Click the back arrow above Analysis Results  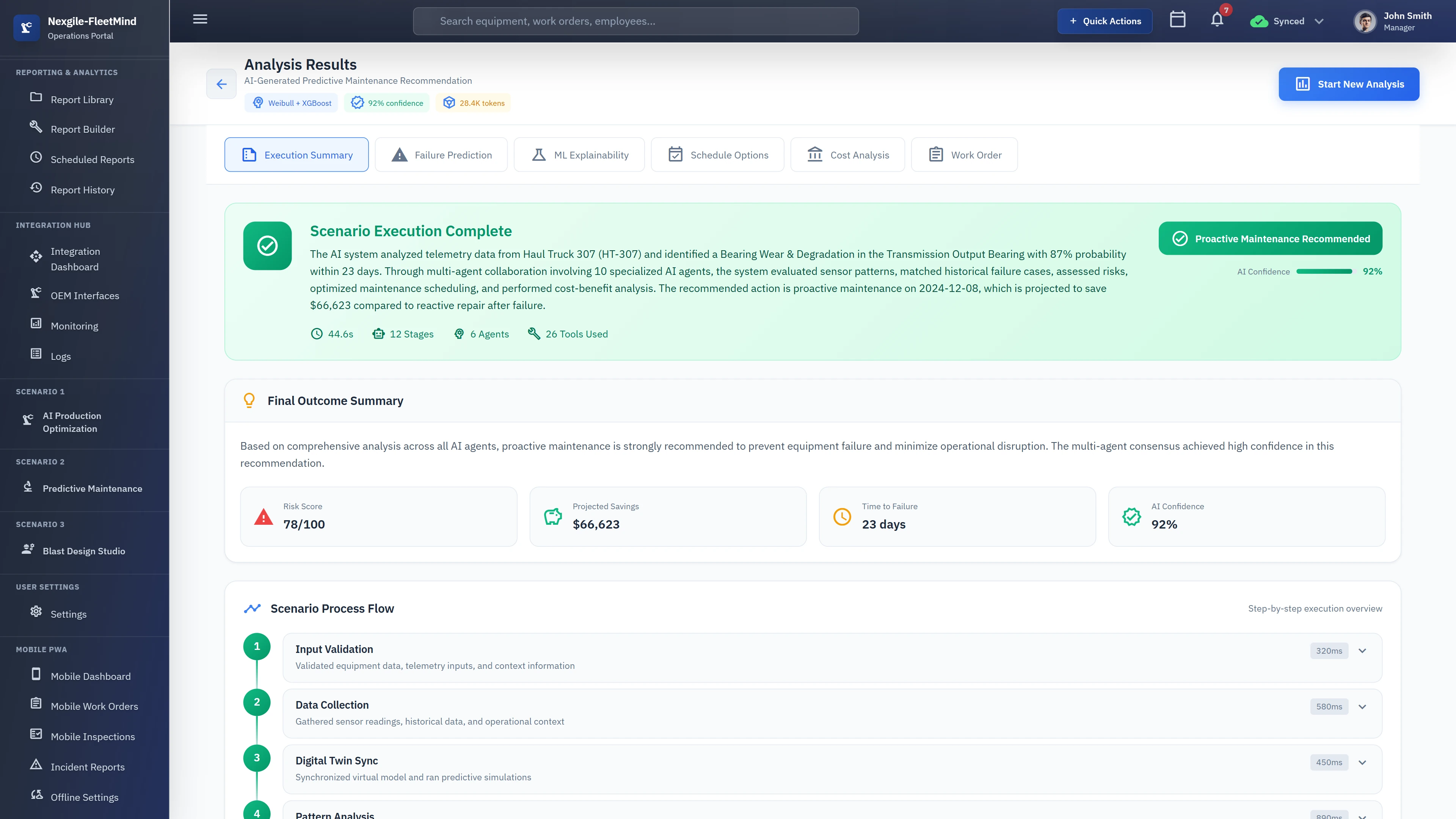click(221, 84)
